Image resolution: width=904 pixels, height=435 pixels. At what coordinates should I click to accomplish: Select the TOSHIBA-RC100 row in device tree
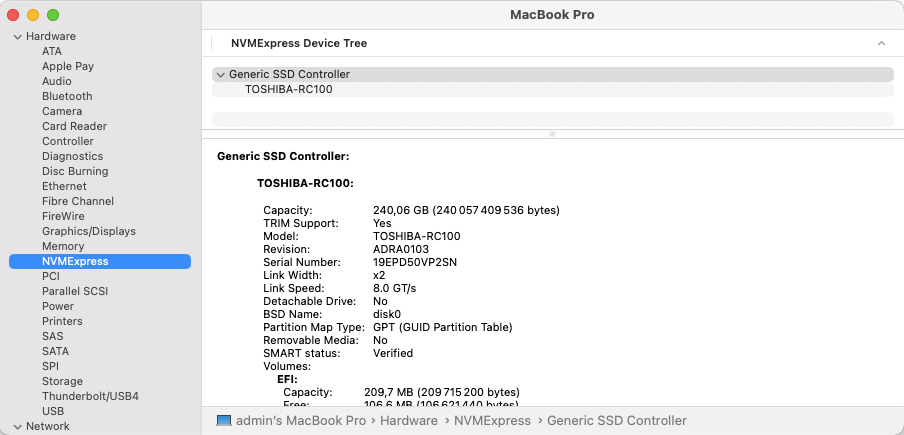point(553,90)
